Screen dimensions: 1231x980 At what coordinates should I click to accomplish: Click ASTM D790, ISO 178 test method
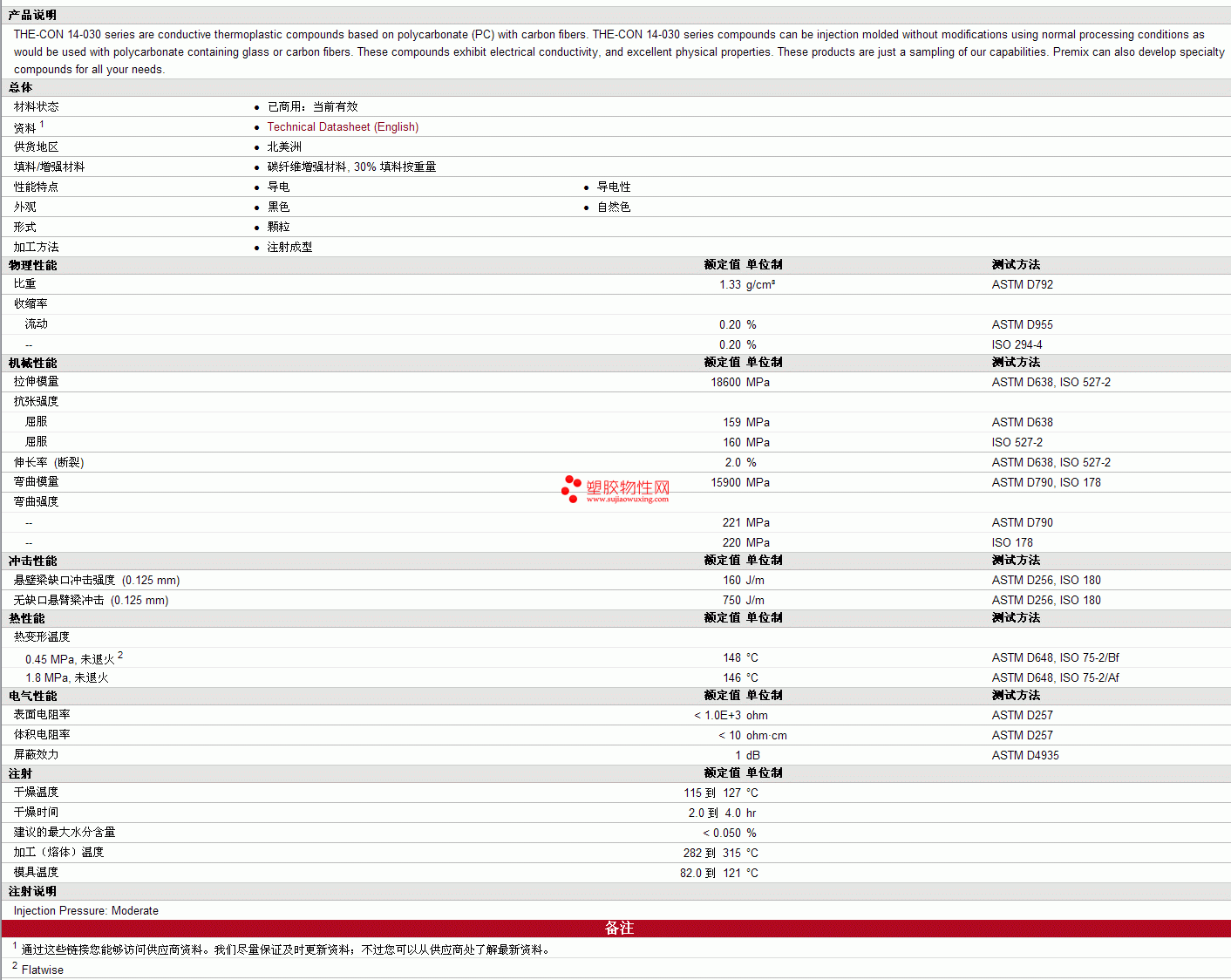(1046, 483)
